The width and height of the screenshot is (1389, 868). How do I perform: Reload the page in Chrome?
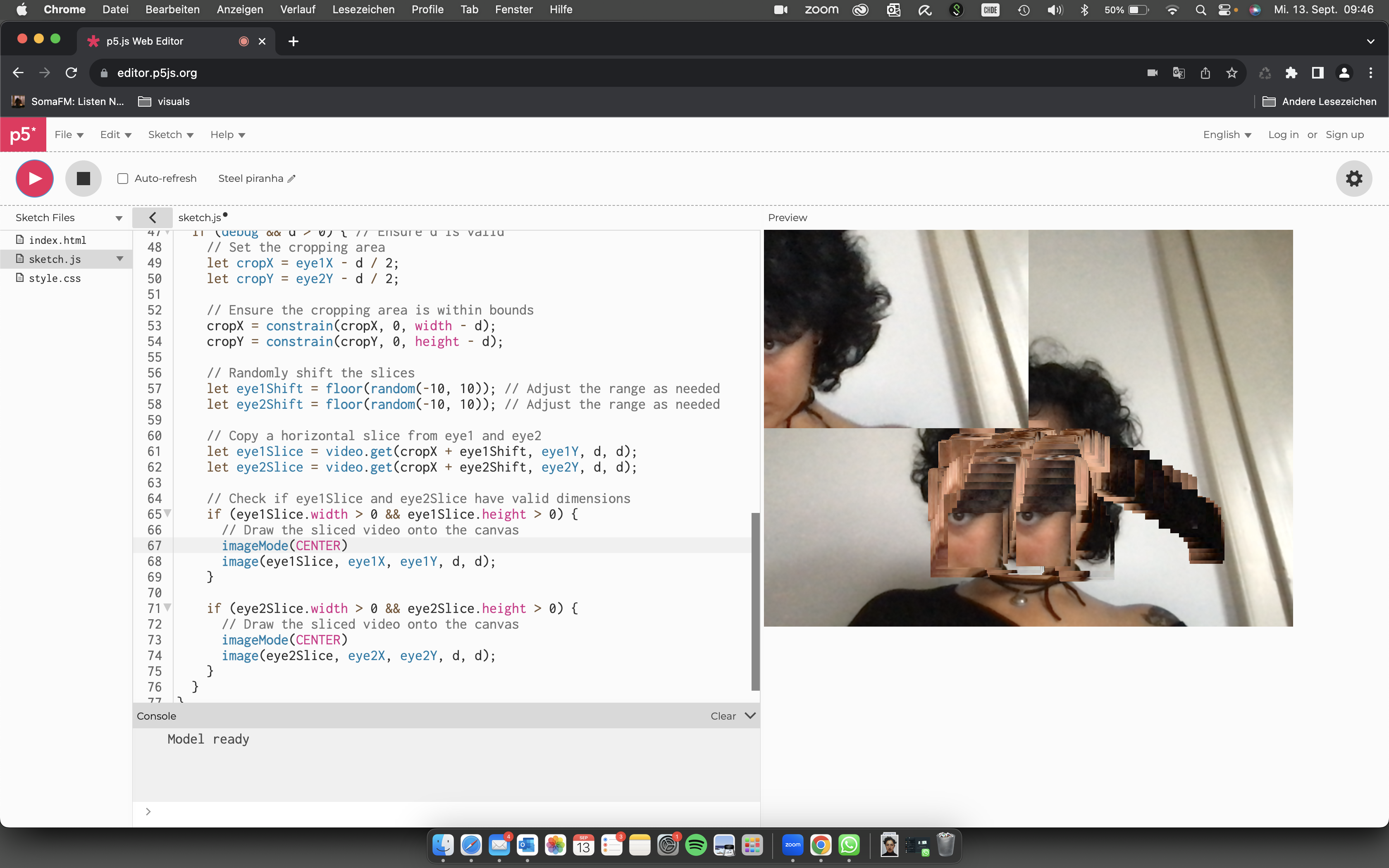tap(71, 72)
